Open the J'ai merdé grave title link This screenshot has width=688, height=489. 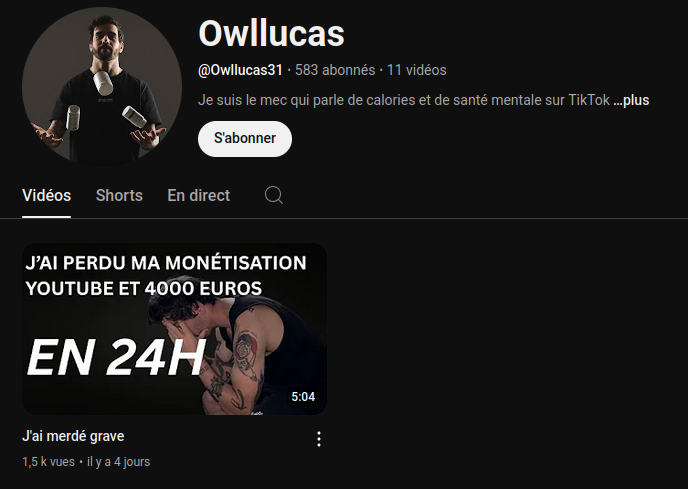tap(73, 436)
